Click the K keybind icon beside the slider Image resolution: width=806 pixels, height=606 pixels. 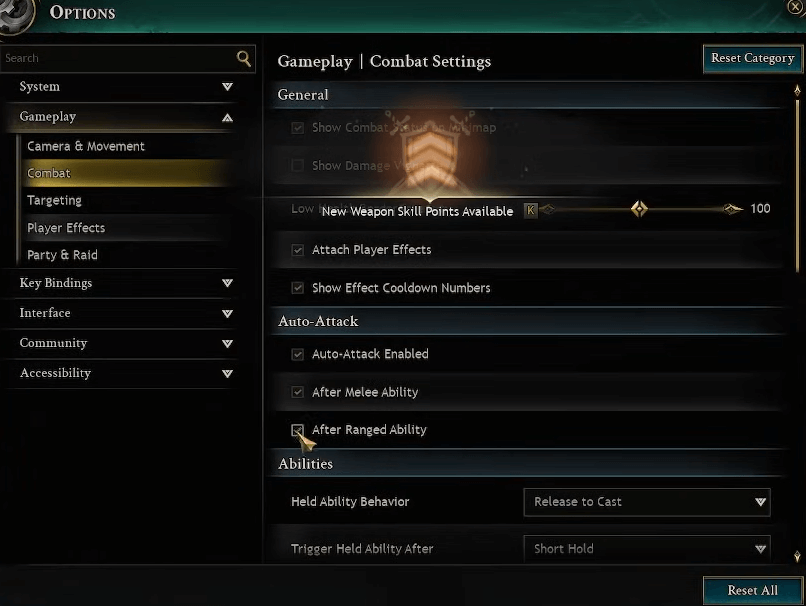[x=530, y=210]
